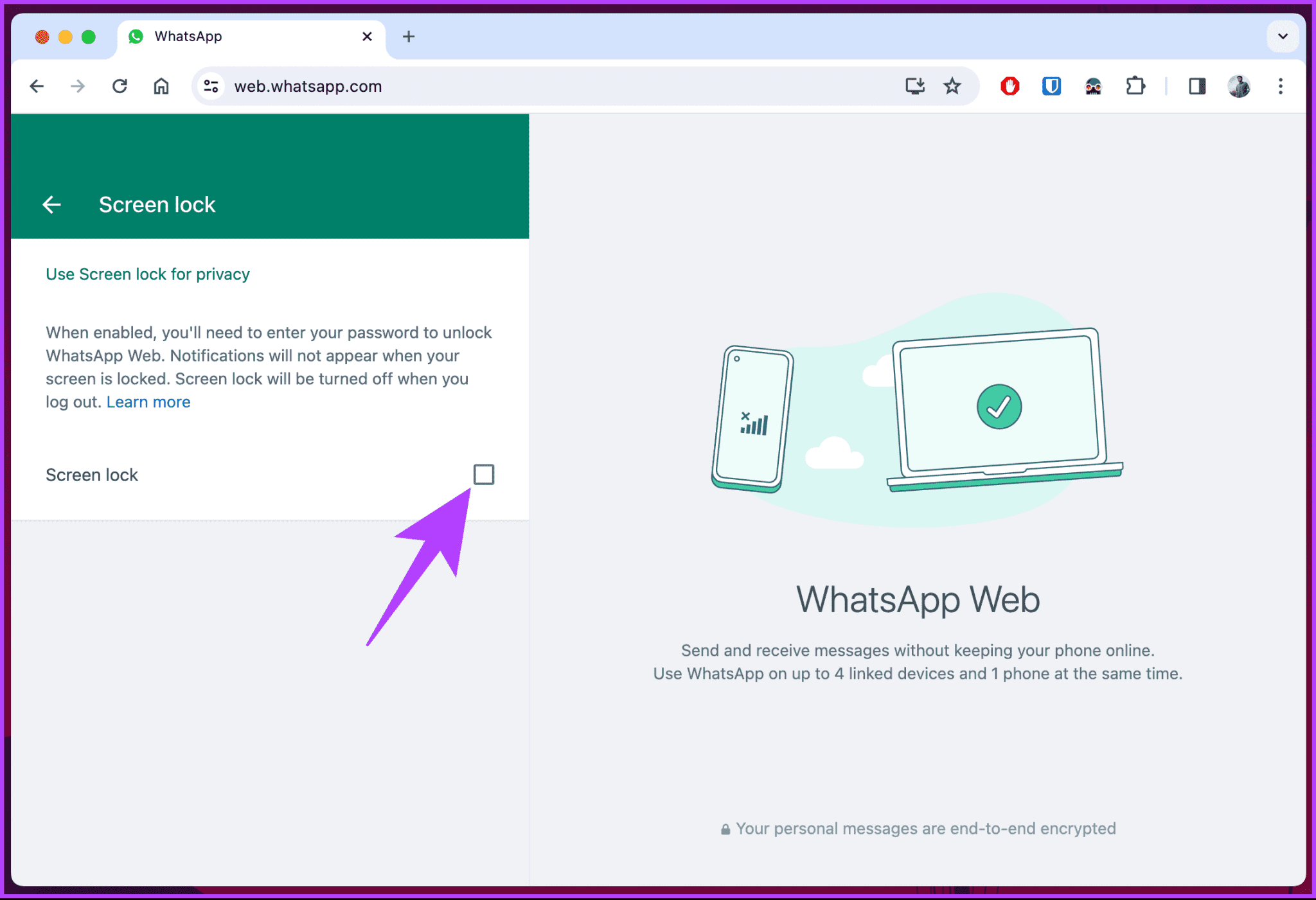Click the Learn more hyperlink
Image resolution: width=1316 pixels, height=900 pixels.
[x=149, y=401]
